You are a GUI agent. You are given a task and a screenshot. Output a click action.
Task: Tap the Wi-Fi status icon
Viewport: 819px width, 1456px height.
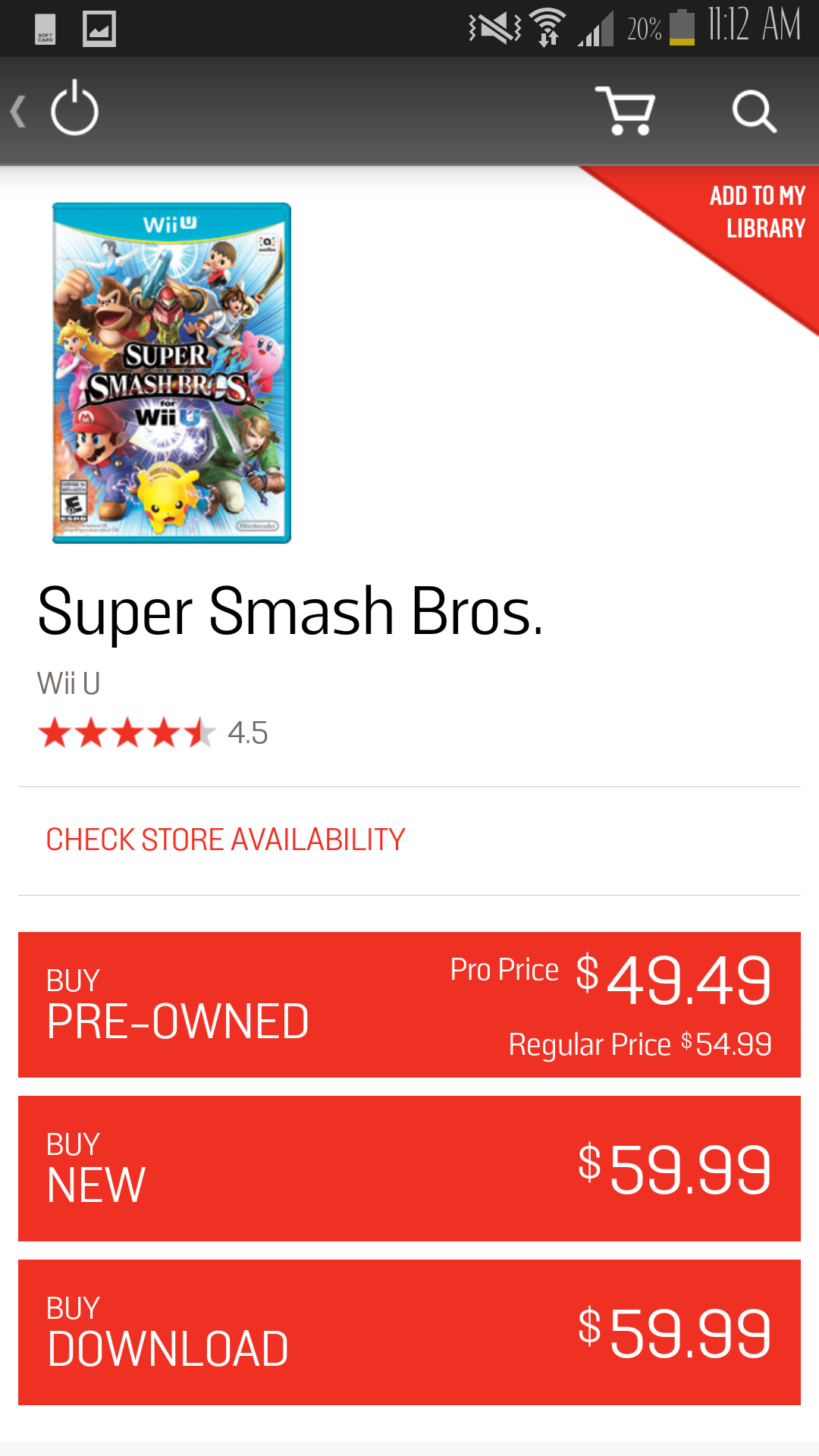(548, 27)
